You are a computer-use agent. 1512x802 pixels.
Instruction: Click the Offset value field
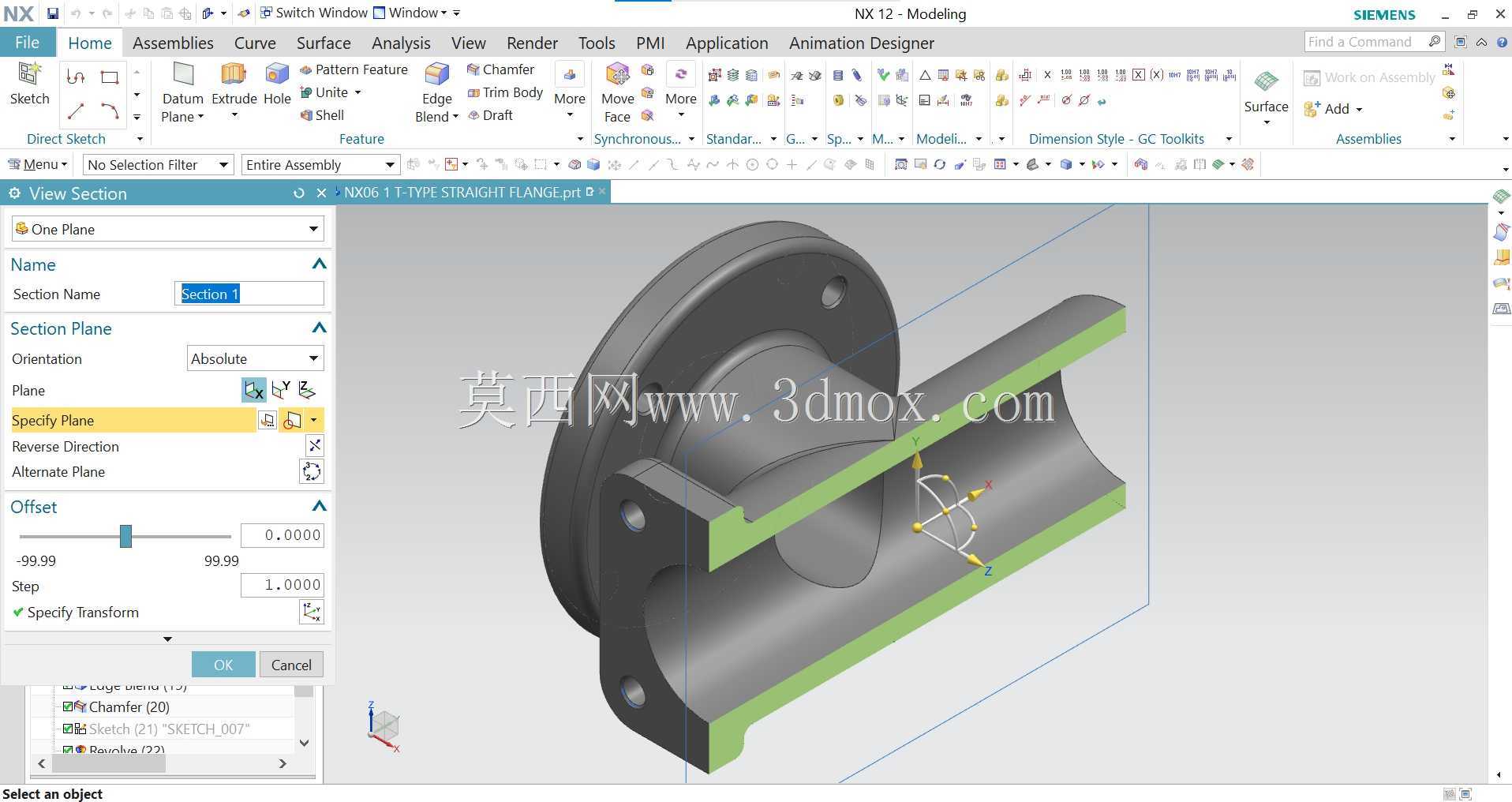[x=283, y=535]
